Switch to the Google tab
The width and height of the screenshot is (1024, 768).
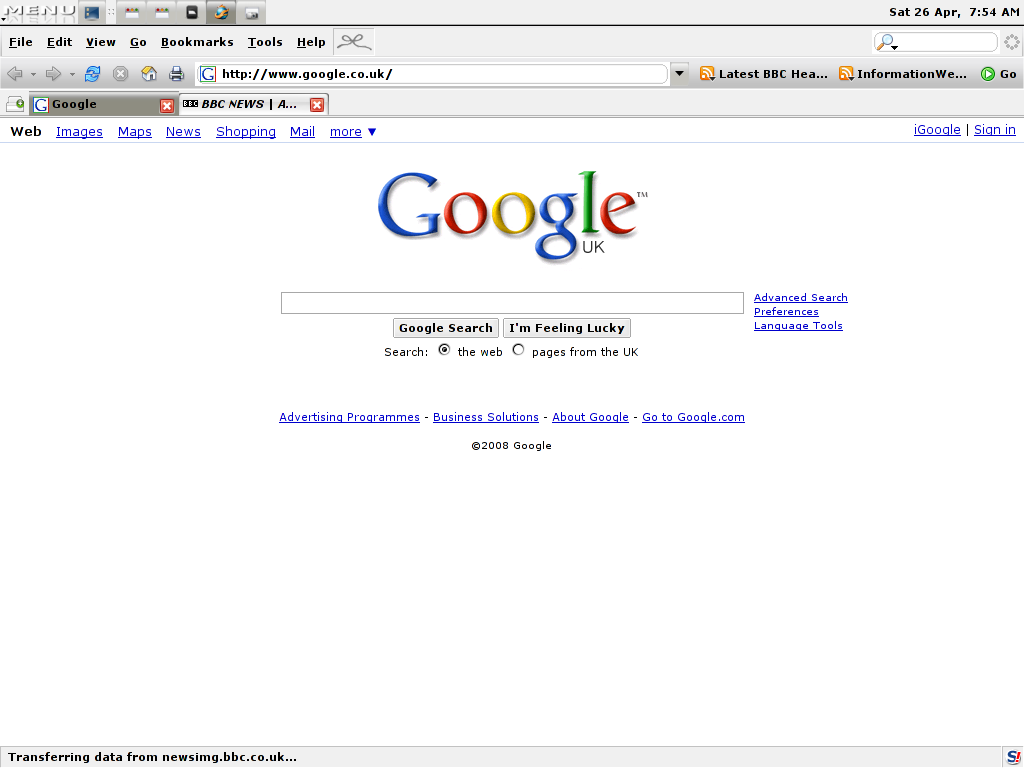click(104, 104)
